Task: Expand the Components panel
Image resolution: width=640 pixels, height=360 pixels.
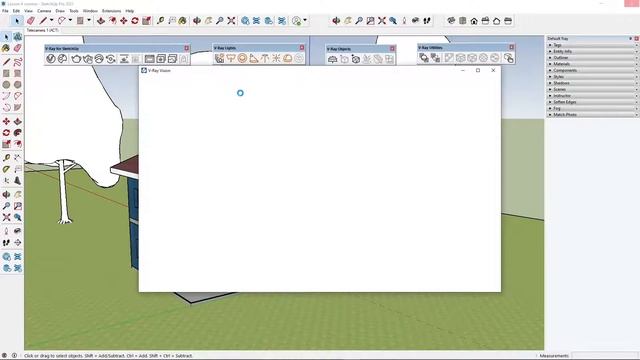Action: (x=592, y=70)
